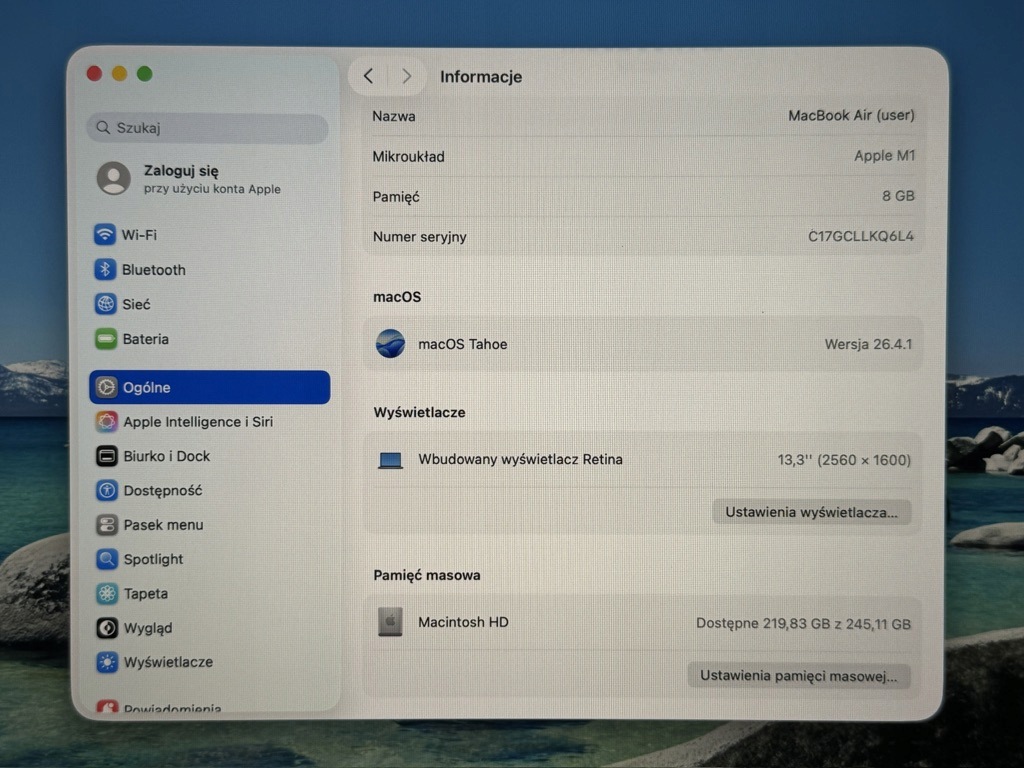Click Dostępne 219,83 GB z 245,11 GB
This screenshot has width=1024, height=768.
[x=803, y=624]
